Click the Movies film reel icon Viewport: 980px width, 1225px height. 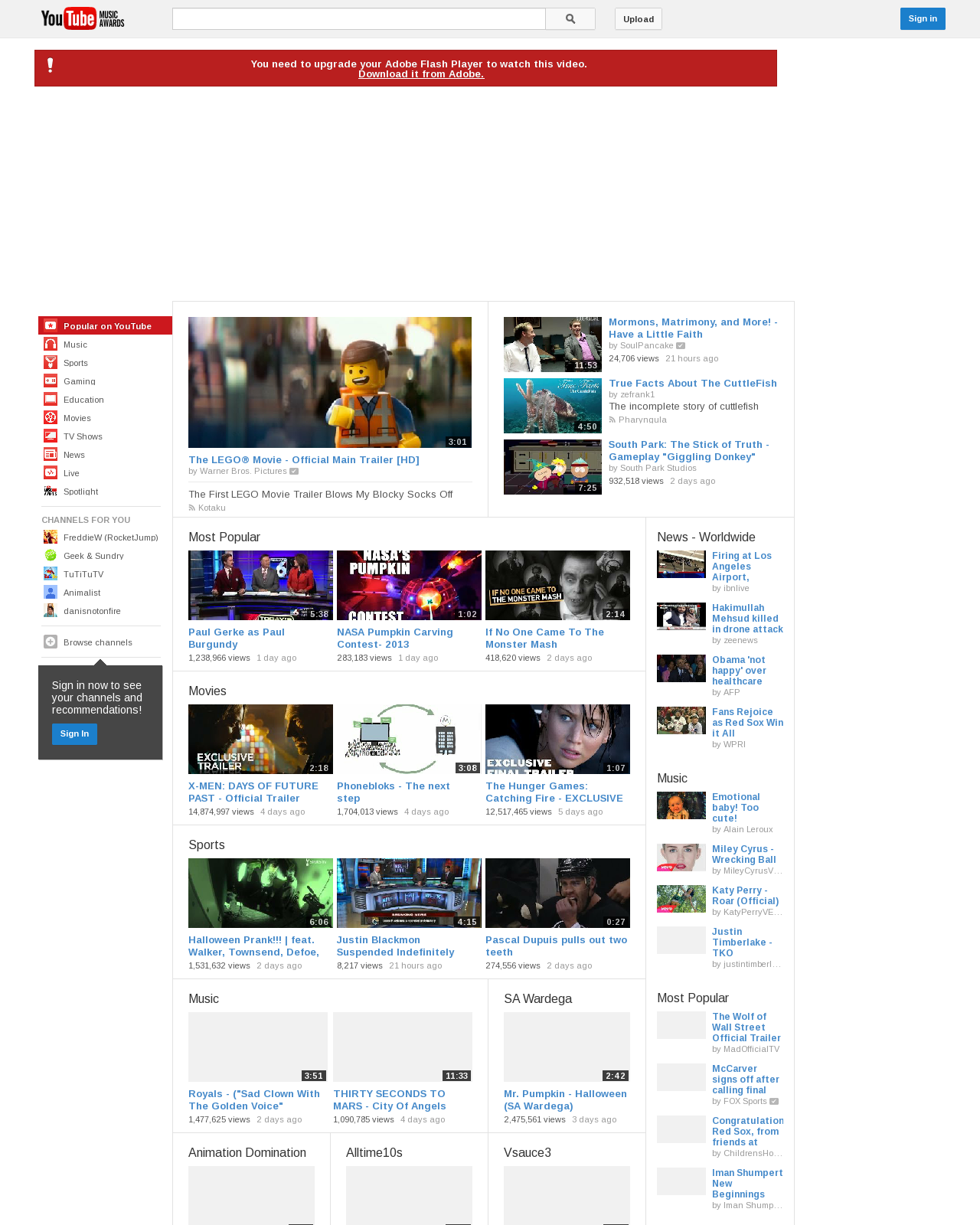pos(51,417)
